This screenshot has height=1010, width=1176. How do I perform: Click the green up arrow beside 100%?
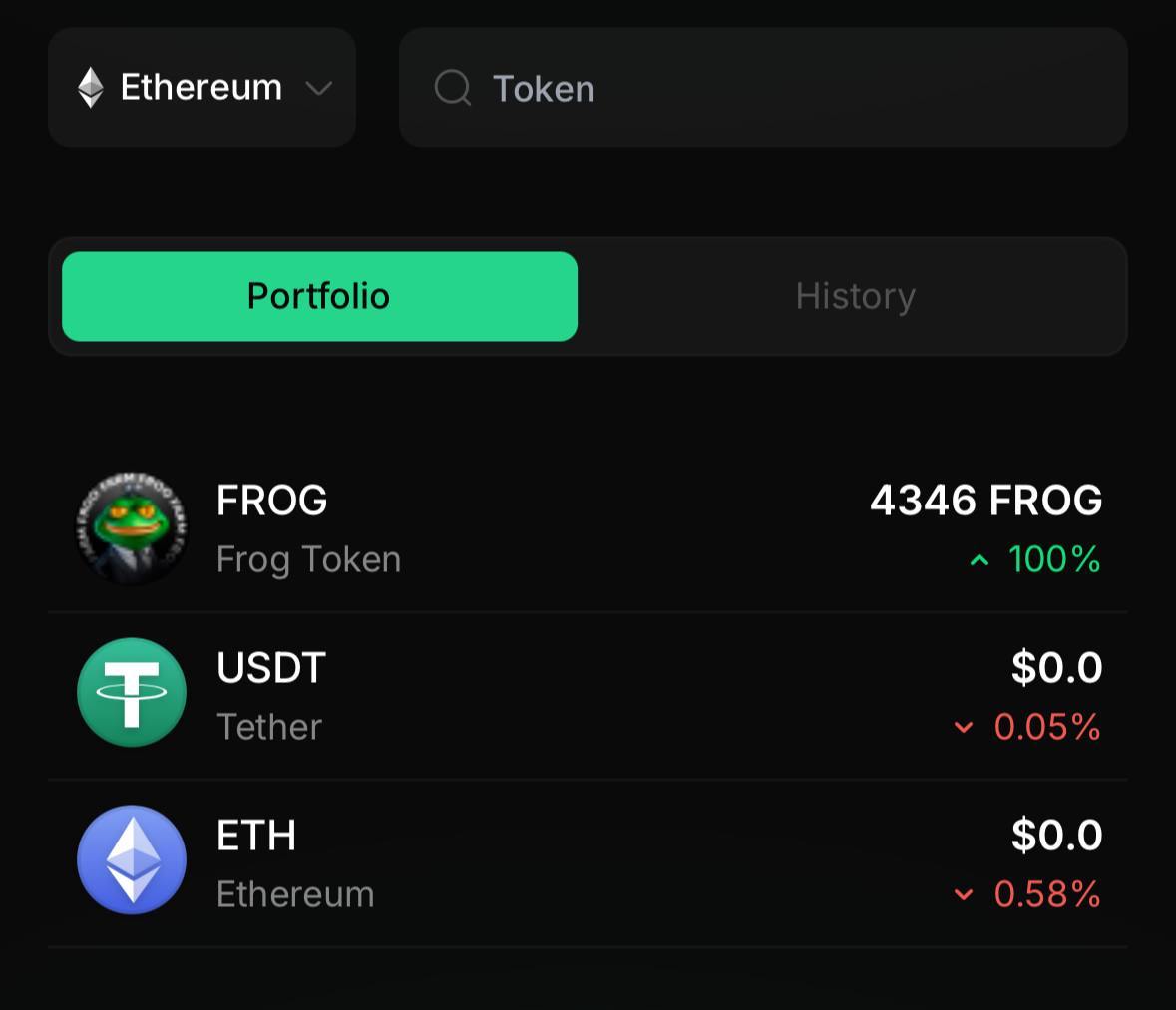(x=980, y=560)
